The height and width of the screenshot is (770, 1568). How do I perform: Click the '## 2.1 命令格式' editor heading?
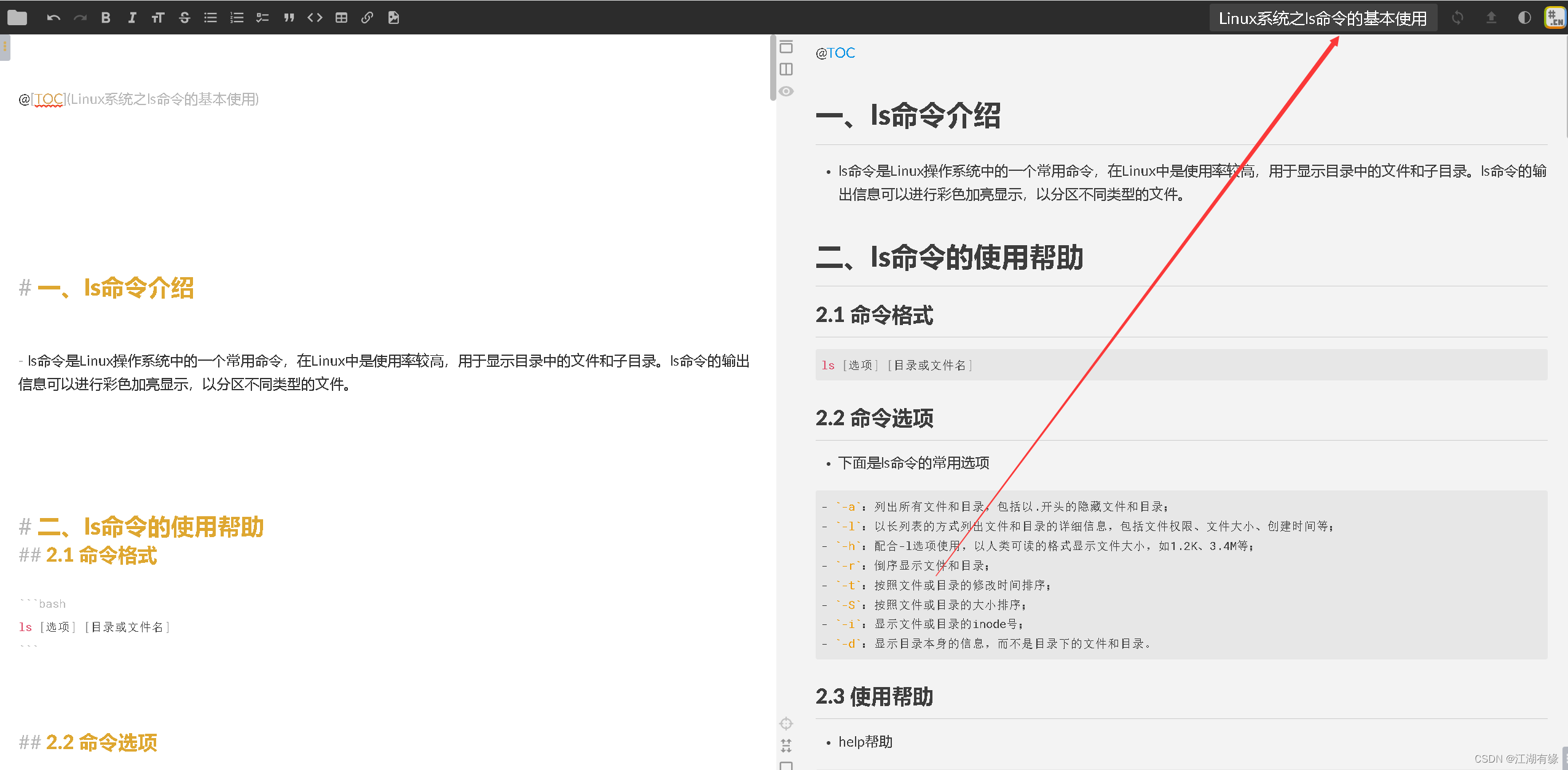[x=88, y=555]
